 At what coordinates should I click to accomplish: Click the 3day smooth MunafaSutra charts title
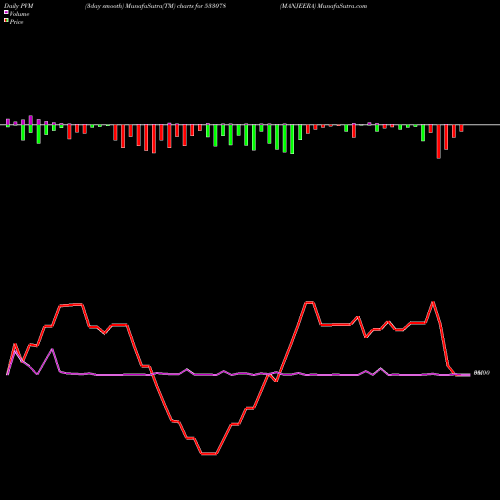155,6
